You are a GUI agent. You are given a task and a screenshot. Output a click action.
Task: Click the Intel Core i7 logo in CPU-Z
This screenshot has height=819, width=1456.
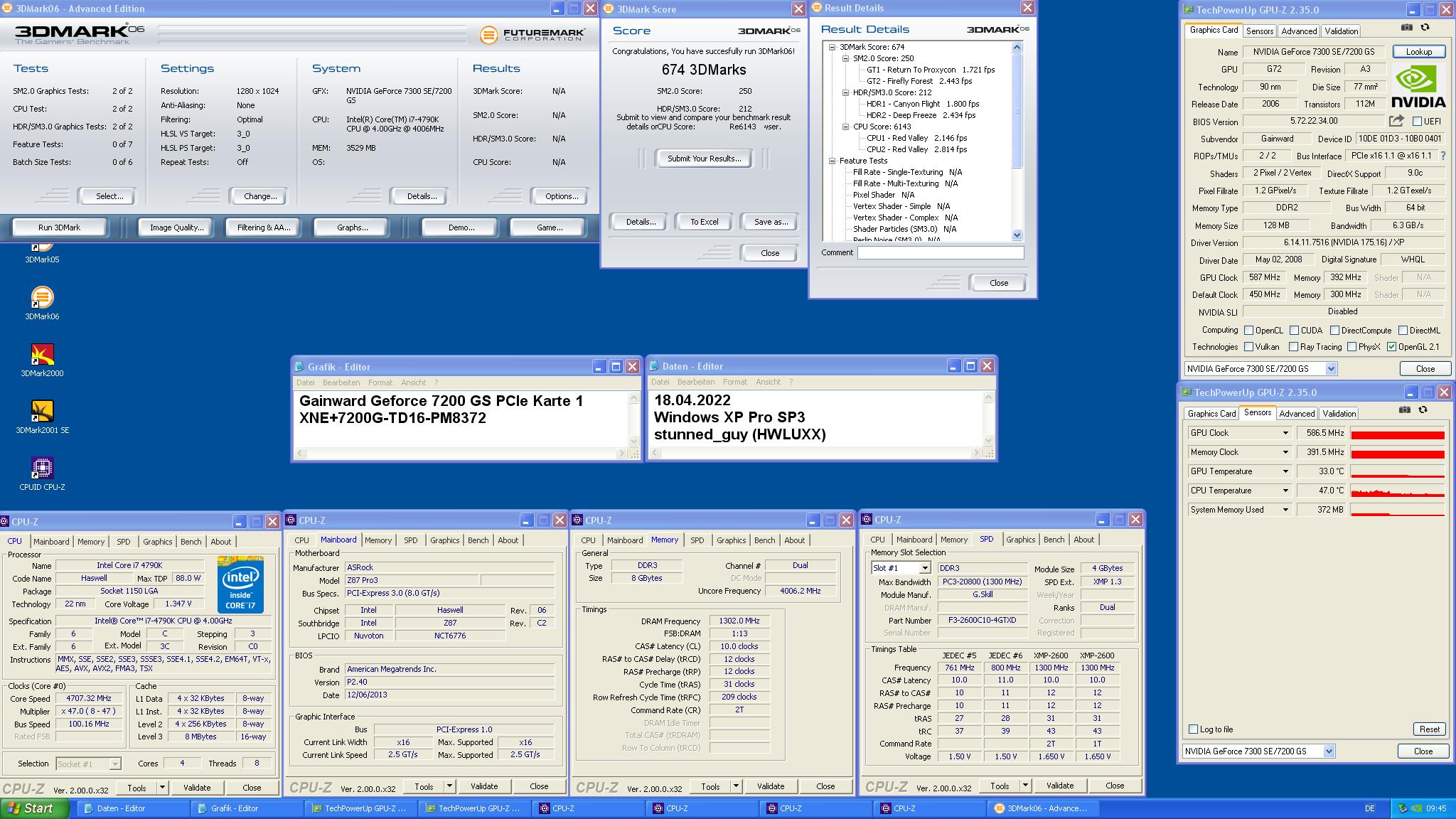(x=240, y=584)
